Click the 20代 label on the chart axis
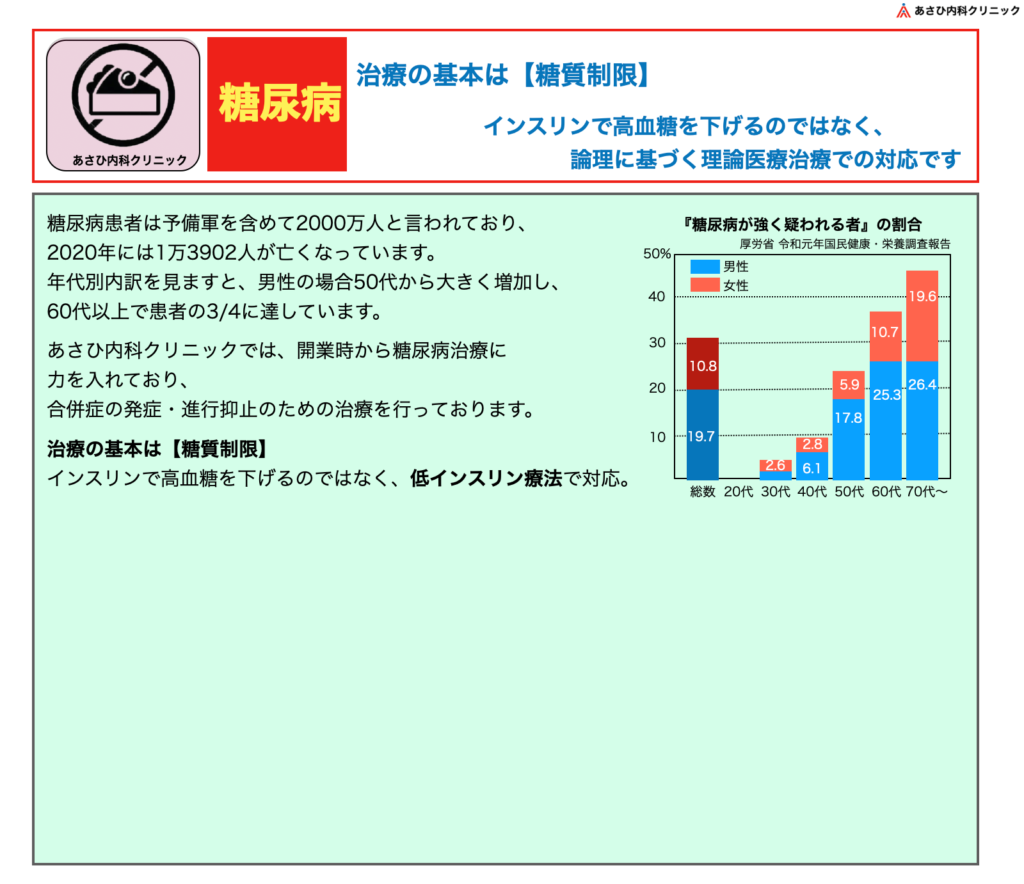1024x884 pixels. pyautogui.click(x=739, y=492)
